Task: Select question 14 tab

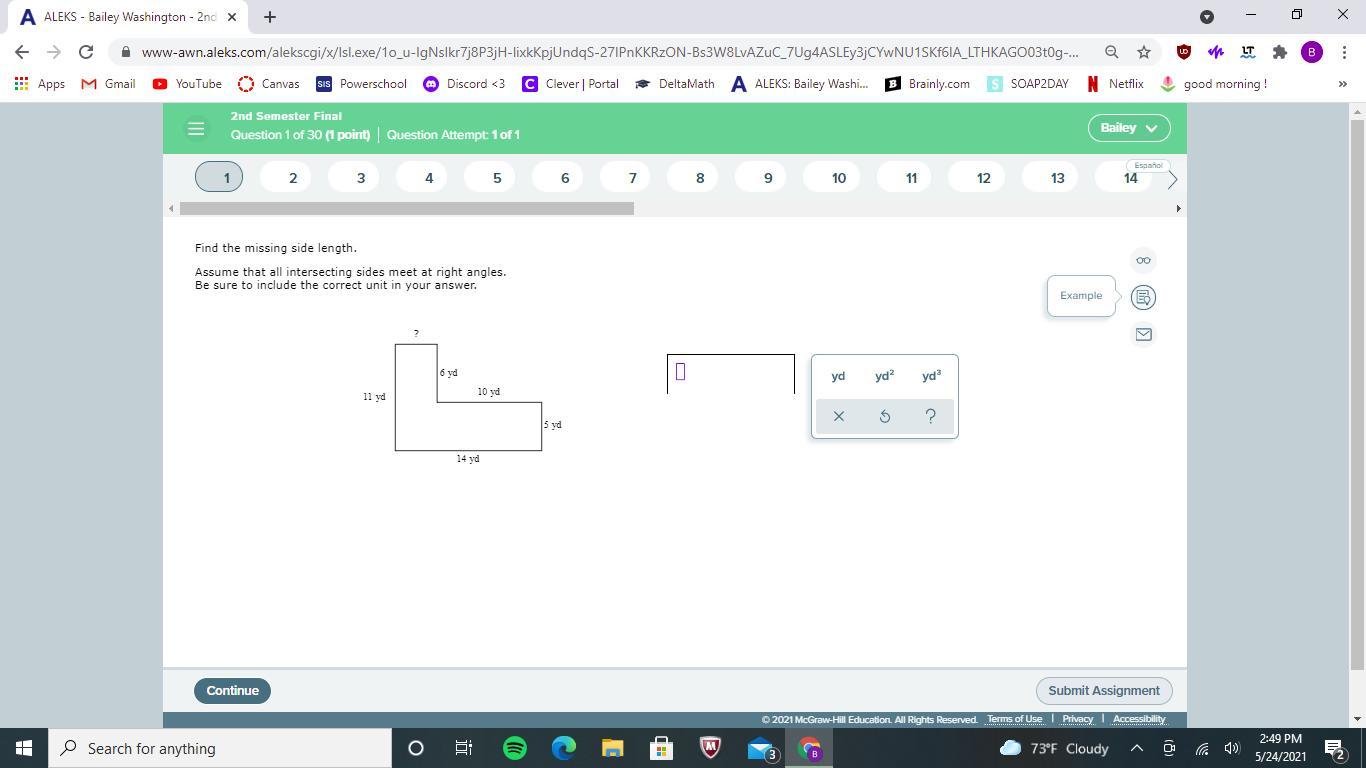Action: [1130, 178]
